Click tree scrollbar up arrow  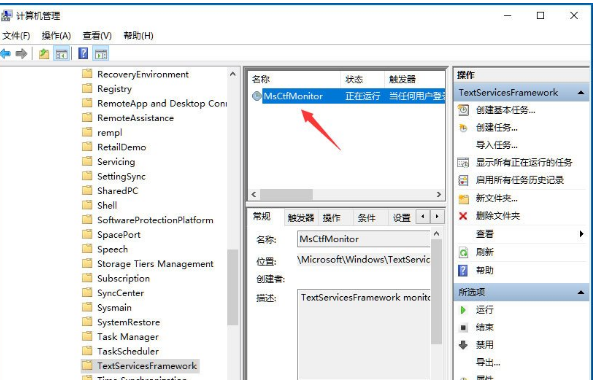(x=233, y=74)
